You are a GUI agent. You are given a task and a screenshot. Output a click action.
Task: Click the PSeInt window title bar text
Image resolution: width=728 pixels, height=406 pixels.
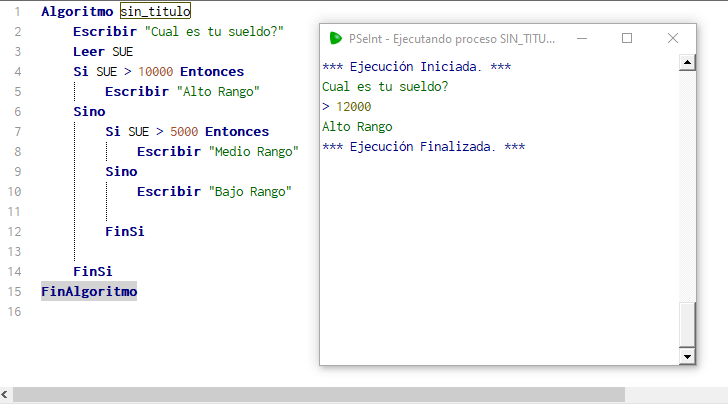click(x=452, y=39)
